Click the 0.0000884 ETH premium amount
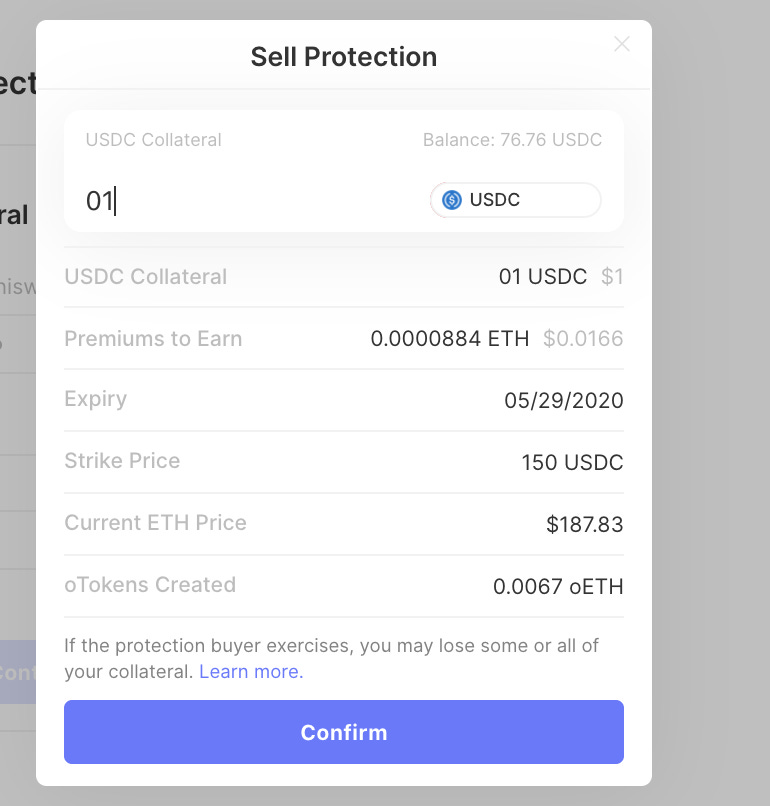Image resolution: width=770 pixels, height=806 pixels. tap(449, 339)
